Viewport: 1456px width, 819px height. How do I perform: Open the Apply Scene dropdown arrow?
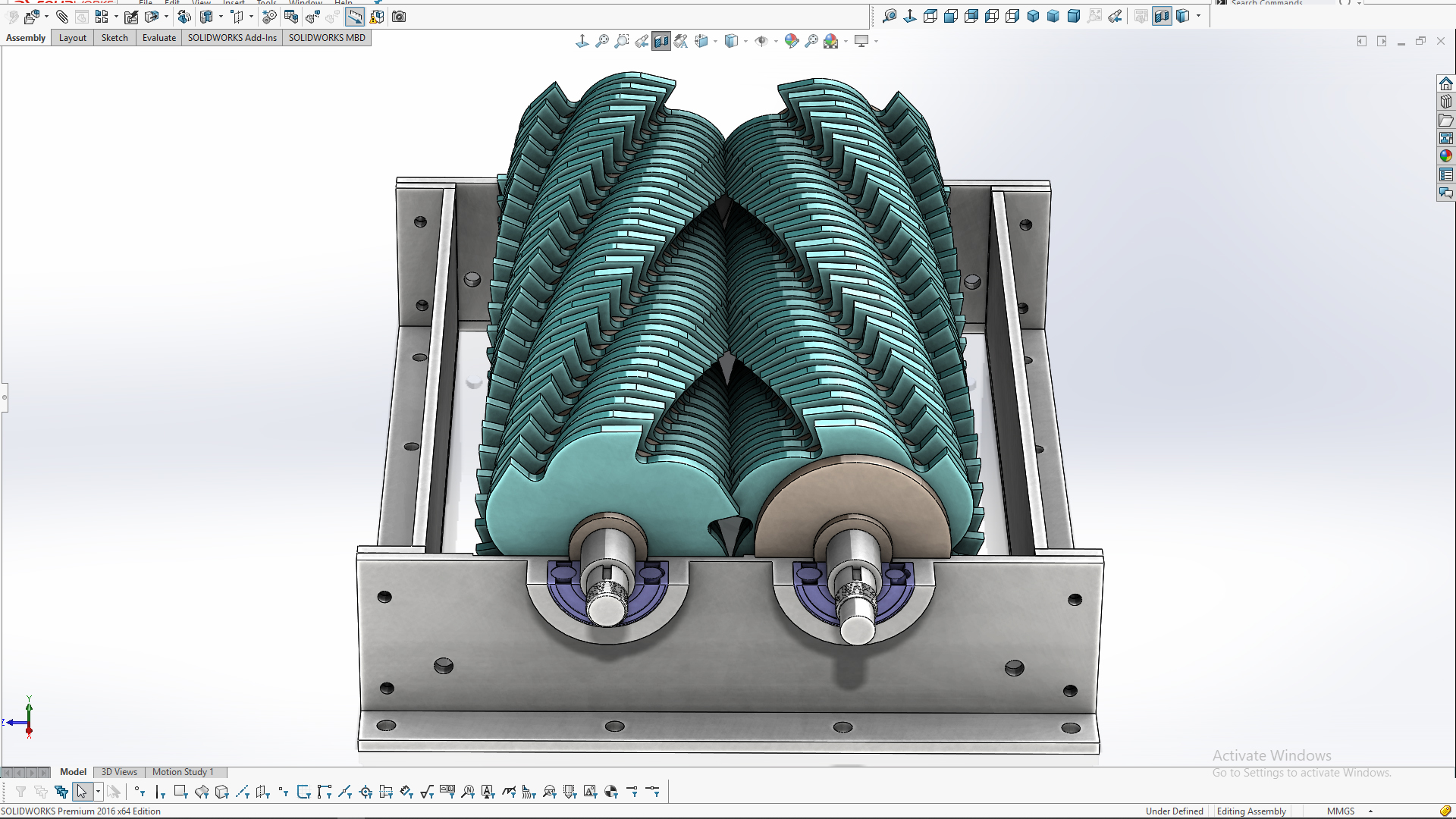(x=846, y=42)
